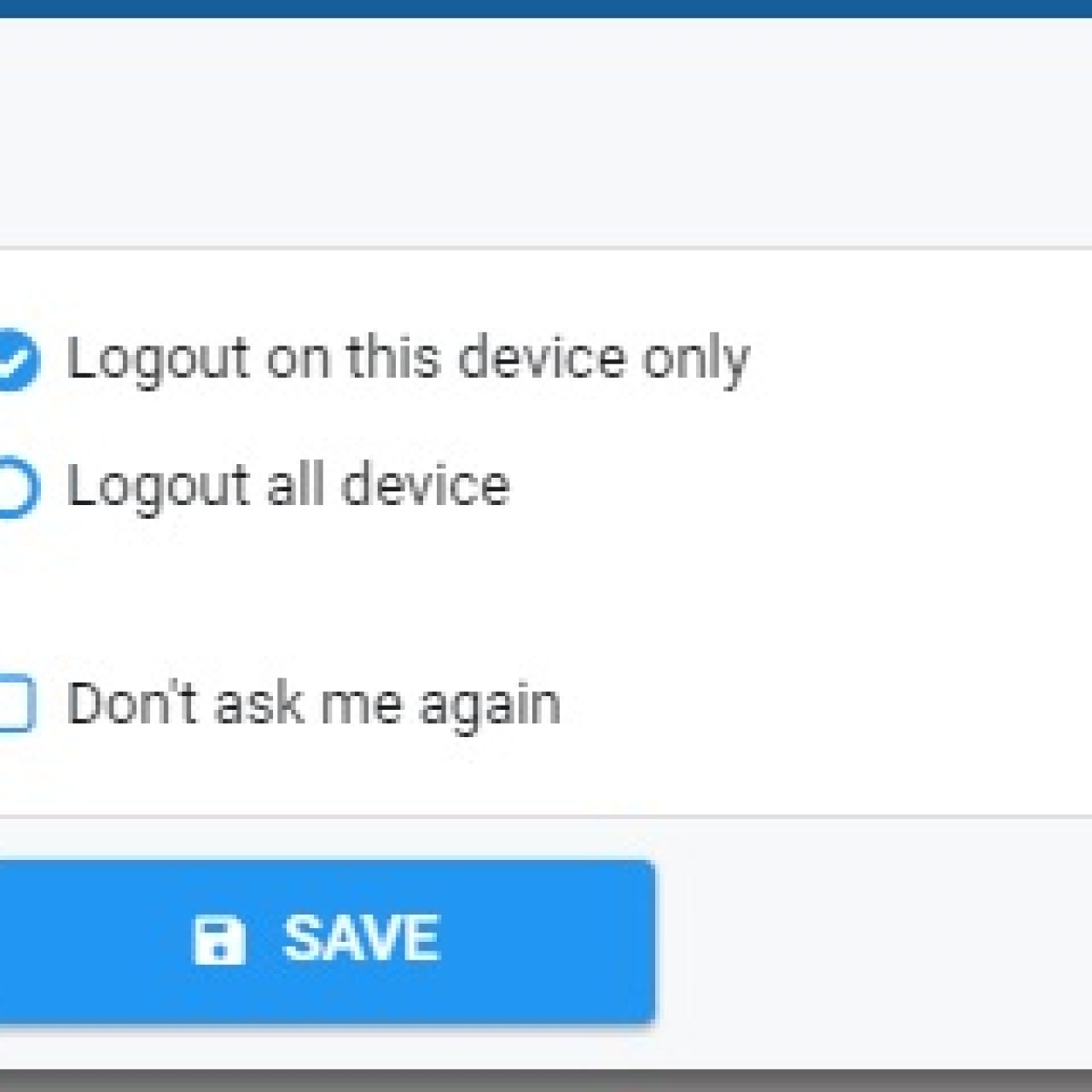
Task: Click the divider above the SAVE button
Action: point(546,816)
